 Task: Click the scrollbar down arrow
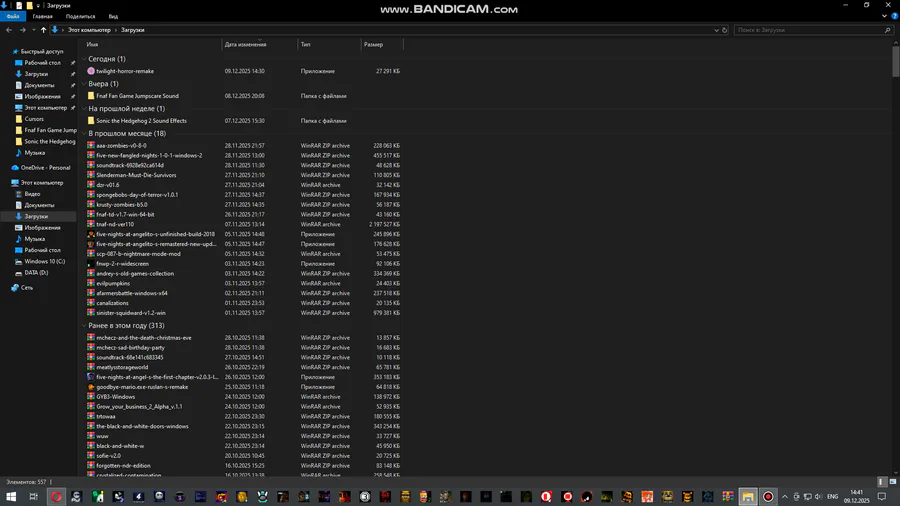[x=895, y=473]
